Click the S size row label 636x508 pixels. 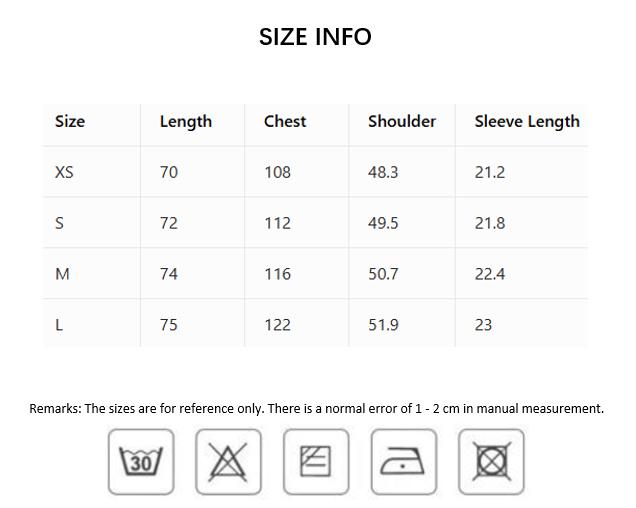coord(59,223)
